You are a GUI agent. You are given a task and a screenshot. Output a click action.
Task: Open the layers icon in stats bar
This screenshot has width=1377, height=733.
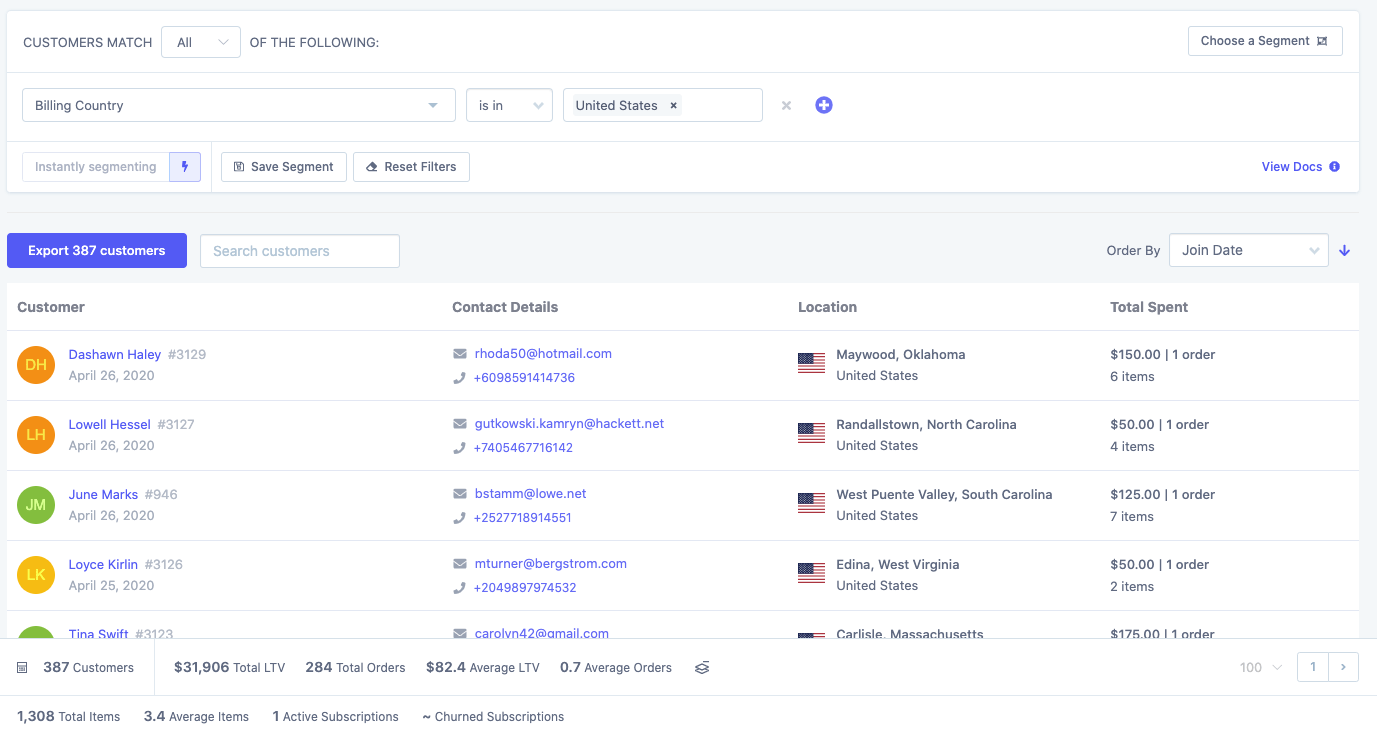(x=702, y=668)
